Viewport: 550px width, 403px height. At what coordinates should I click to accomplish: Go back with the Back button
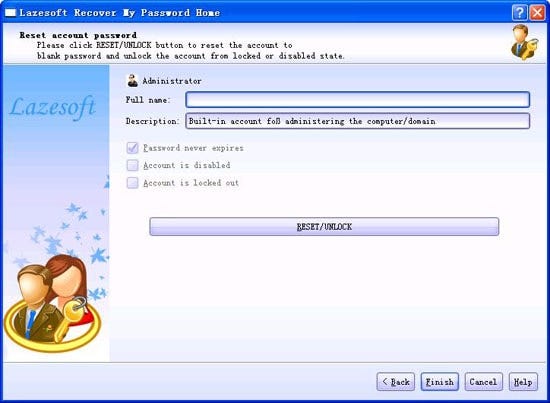[396, 382]
